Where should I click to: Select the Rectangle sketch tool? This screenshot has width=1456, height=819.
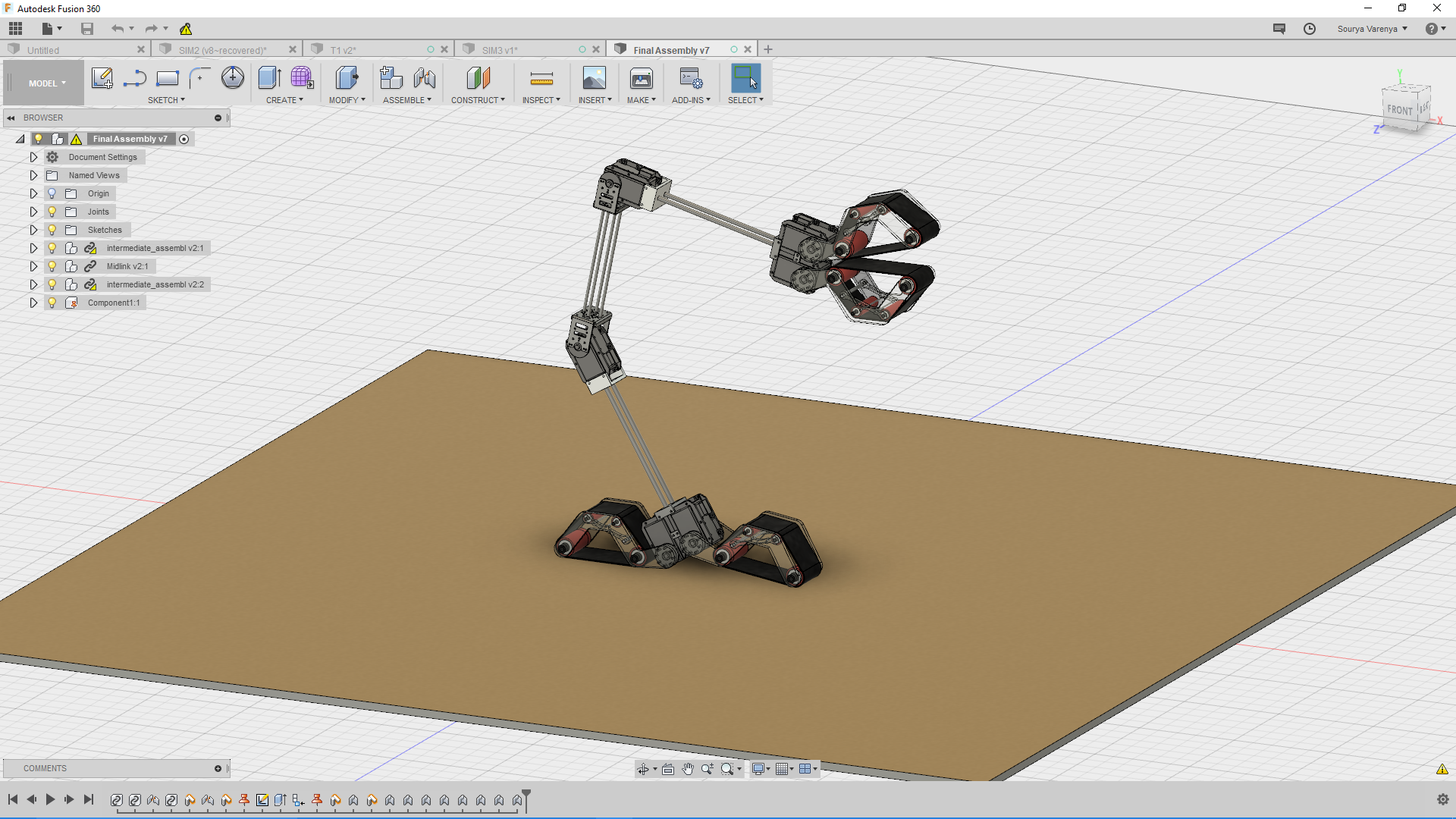[167, 78]
